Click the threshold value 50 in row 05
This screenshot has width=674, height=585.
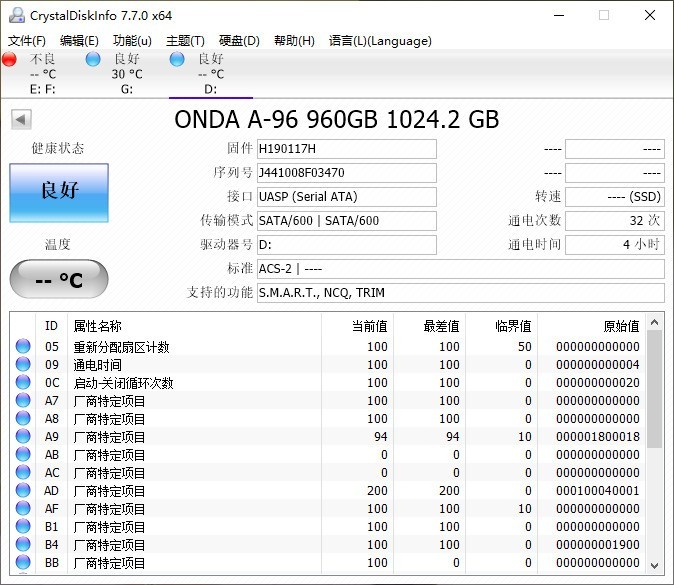pyautogui.click(x=524, y=346)
